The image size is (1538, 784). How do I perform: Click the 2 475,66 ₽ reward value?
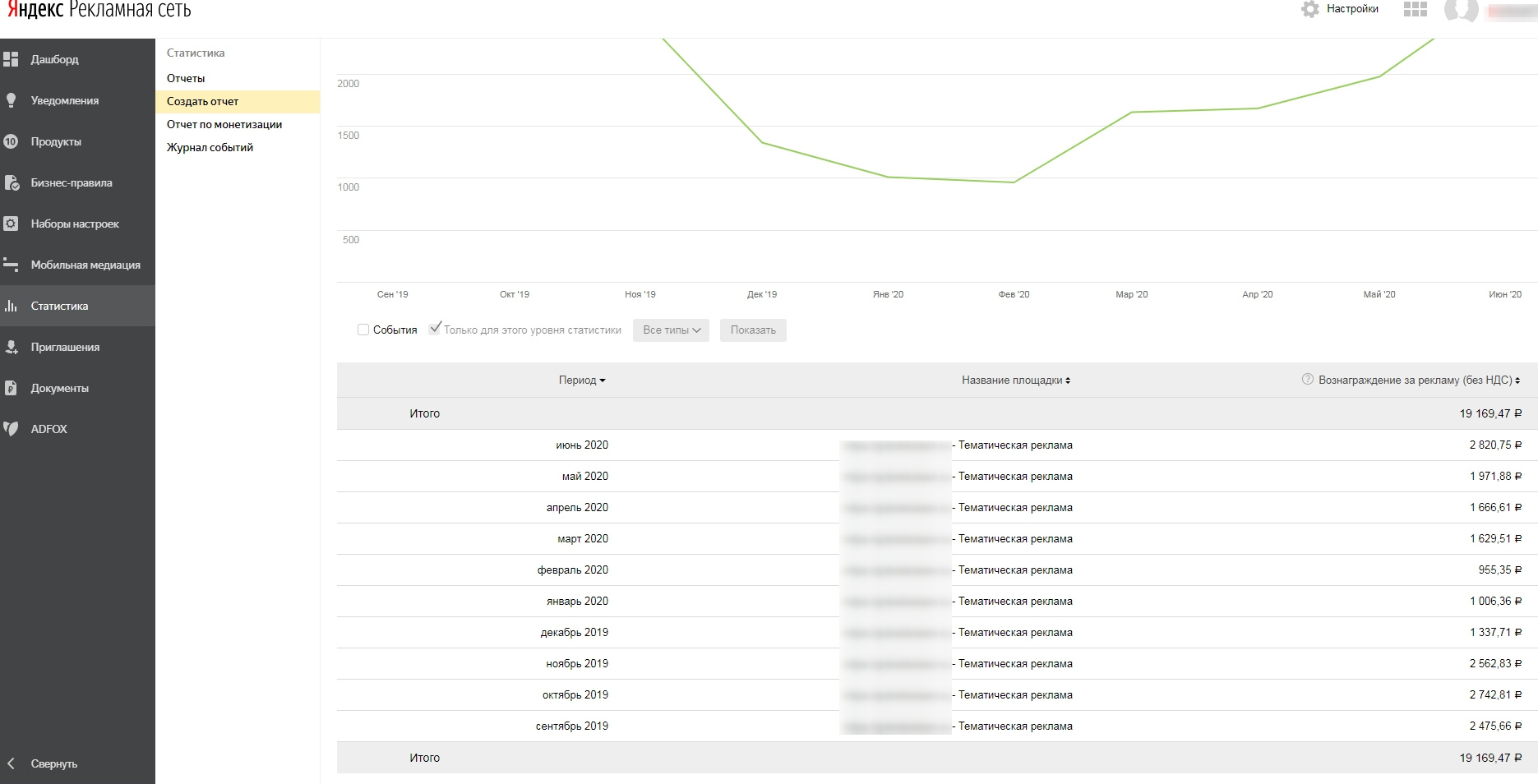(x=1495, y=726)
